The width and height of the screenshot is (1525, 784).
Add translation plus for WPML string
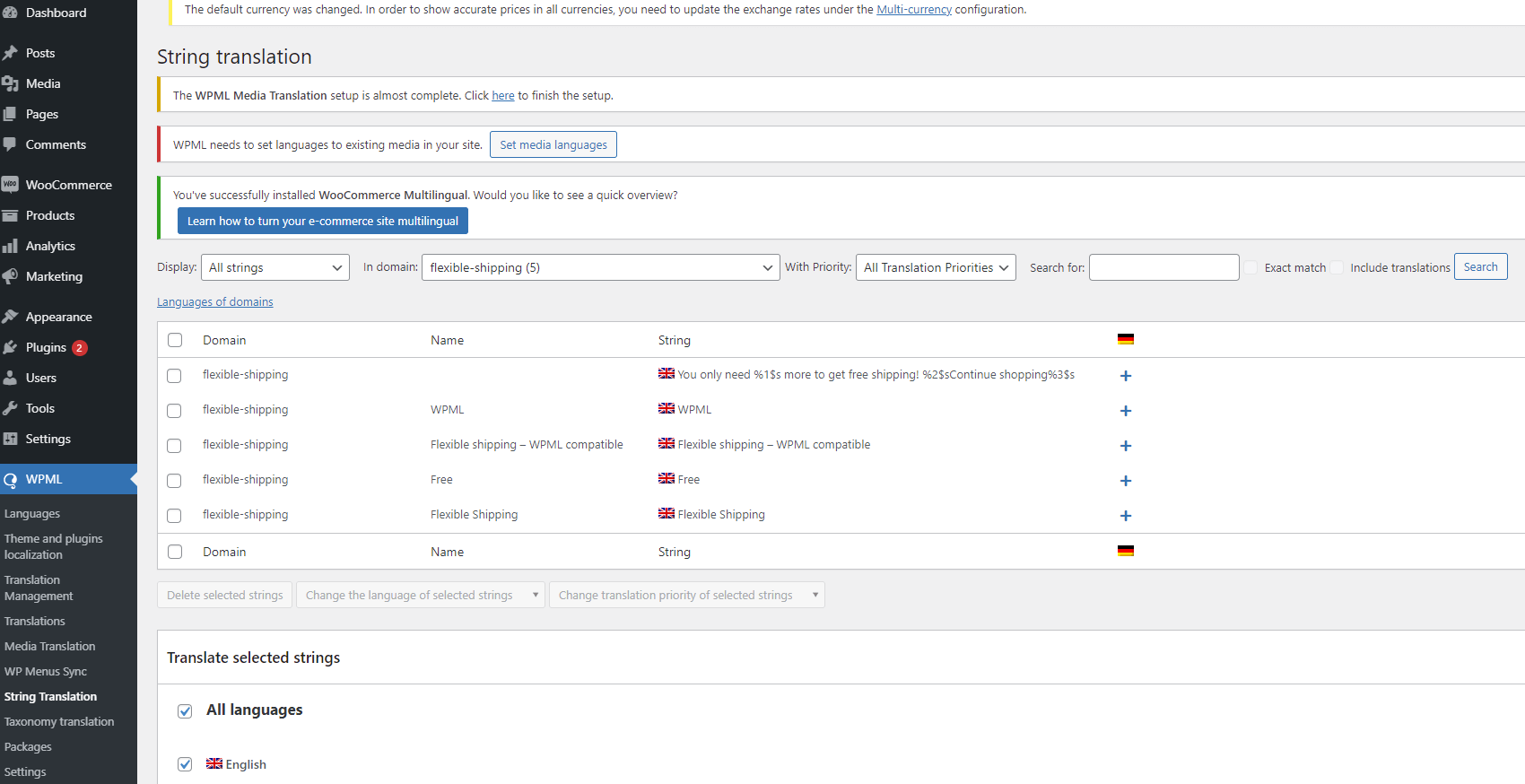1126,411
